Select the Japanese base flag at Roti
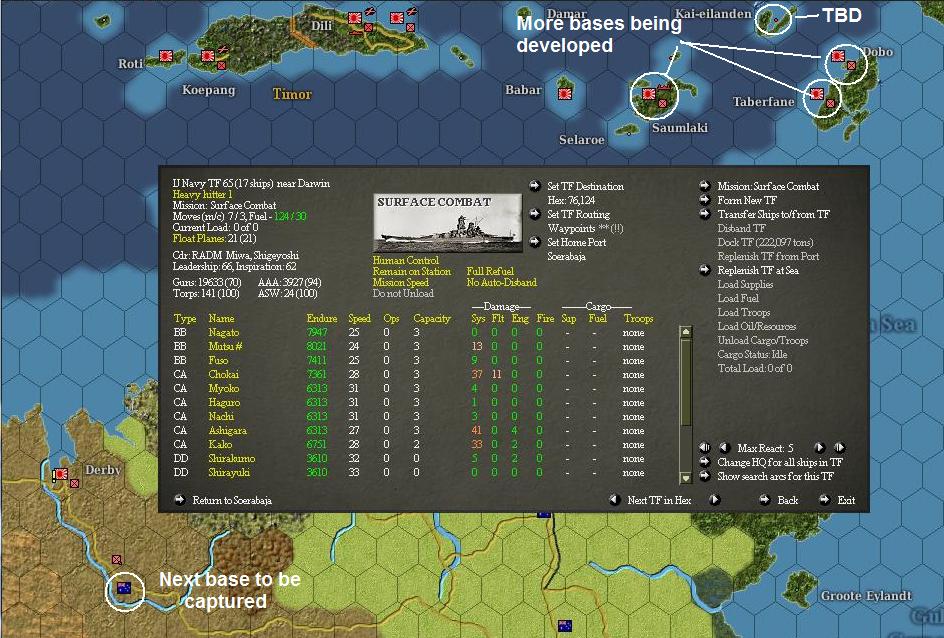 click(x=166, y=56)
